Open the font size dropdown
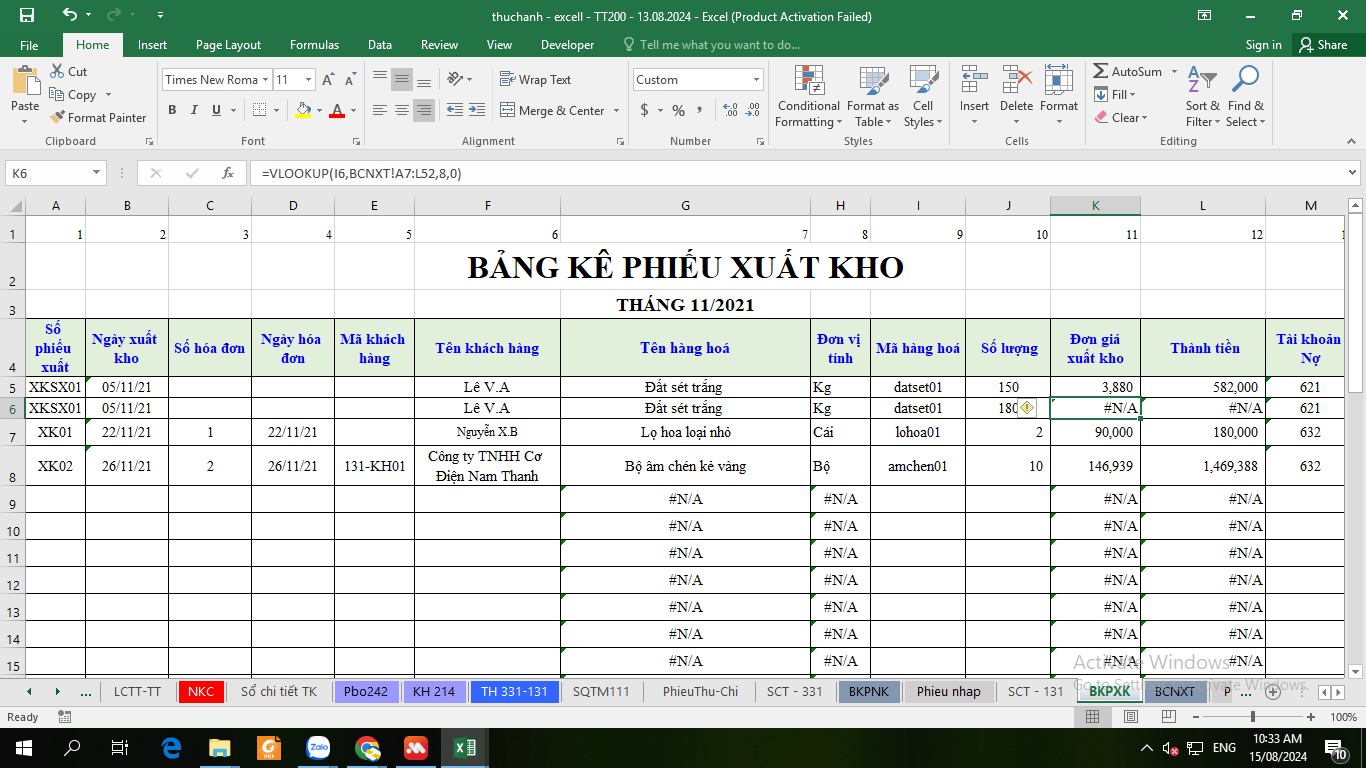This screenshot has height=768, width=1366. click(x=308, y=80)
